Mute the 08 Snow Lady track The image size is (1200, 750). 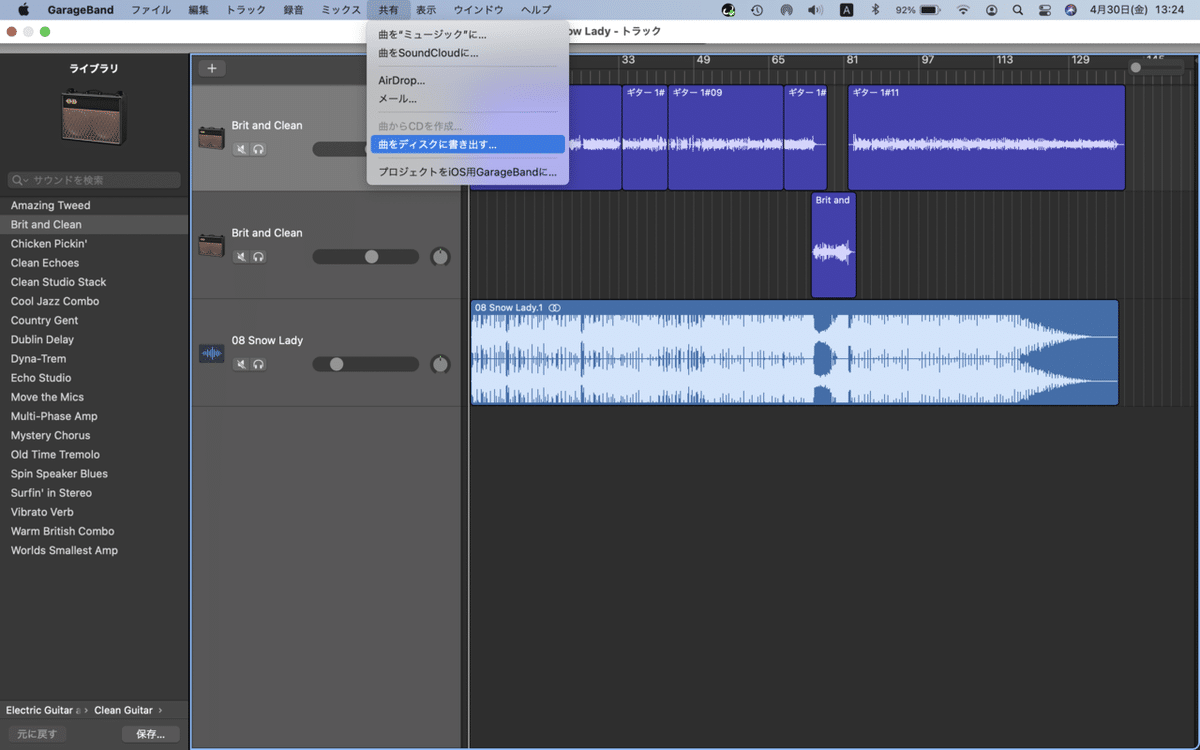click(x=241, y=364)
